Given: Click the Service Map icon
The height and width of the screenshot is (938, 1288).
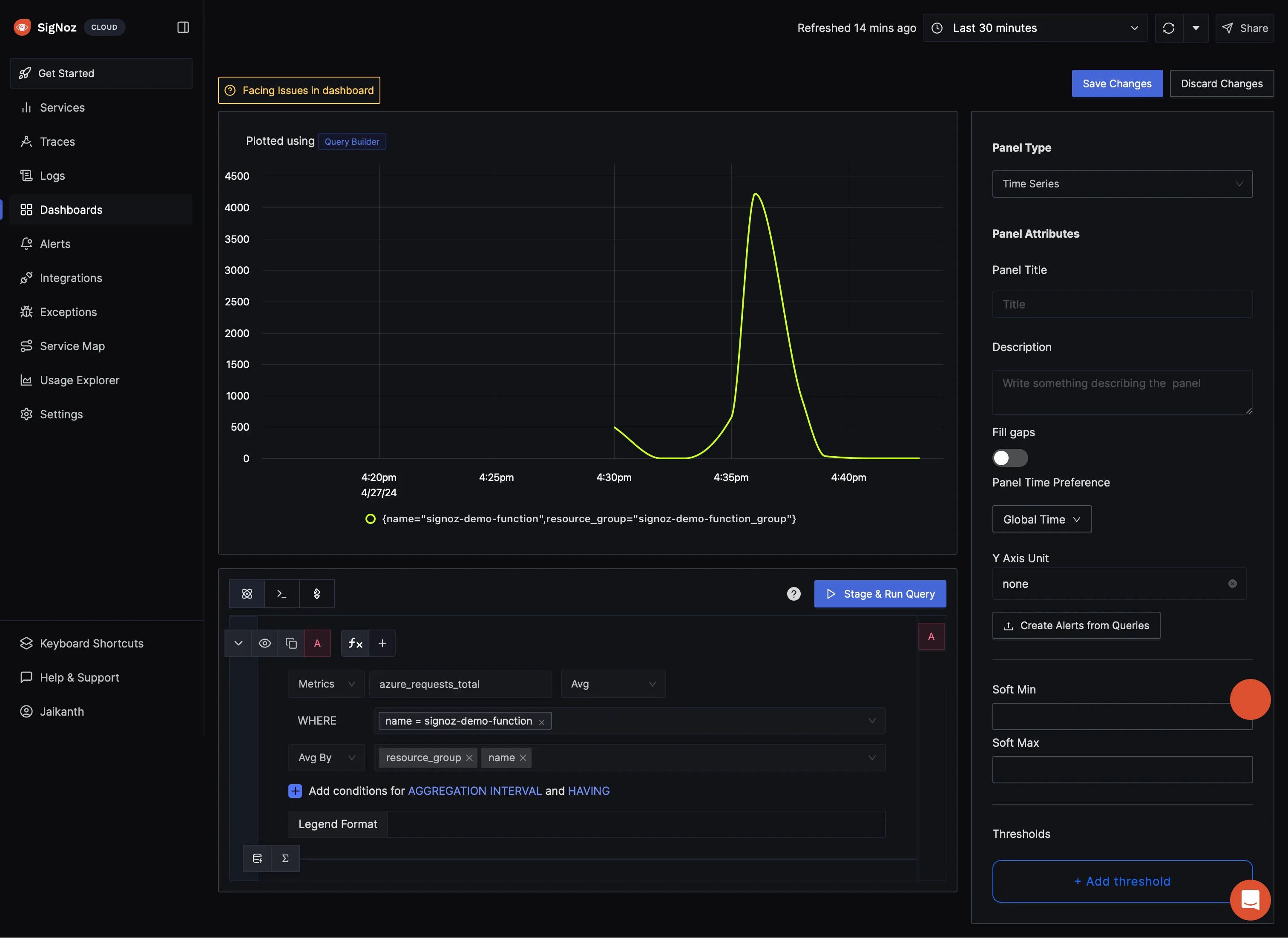Looking at the screenshot, I should pyautogui.click(x=26, y=346).
